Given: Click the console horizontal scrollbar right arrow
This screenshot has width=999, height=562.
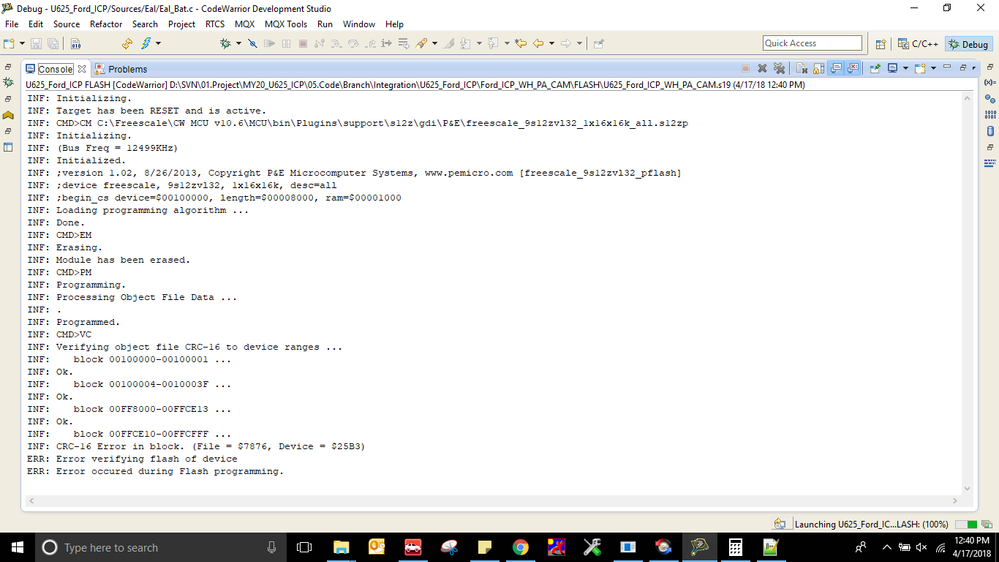Looking at the screenshot, I should coord(955,501).
